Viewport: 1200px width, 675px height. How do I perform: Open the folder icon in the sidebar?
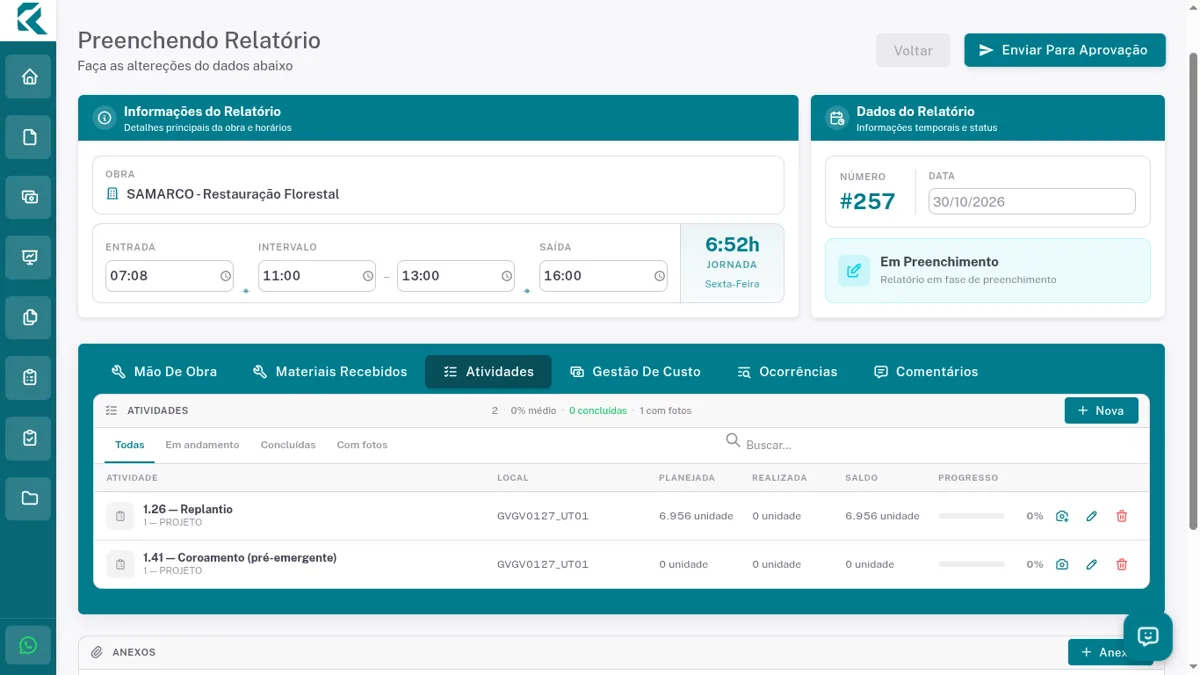point(29,498)
